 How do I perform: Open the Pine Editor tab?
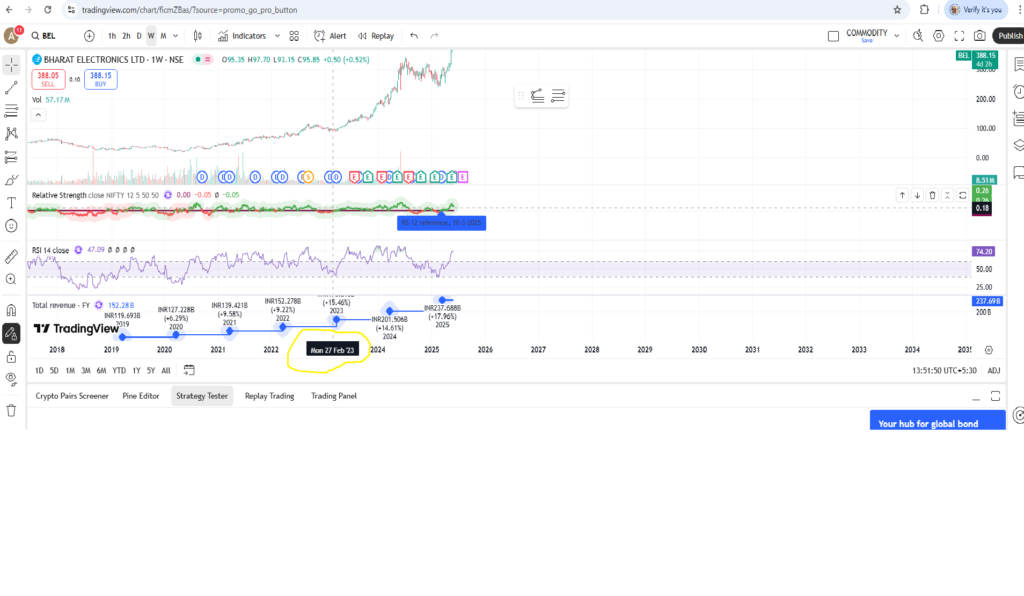(x=141, y=396)
